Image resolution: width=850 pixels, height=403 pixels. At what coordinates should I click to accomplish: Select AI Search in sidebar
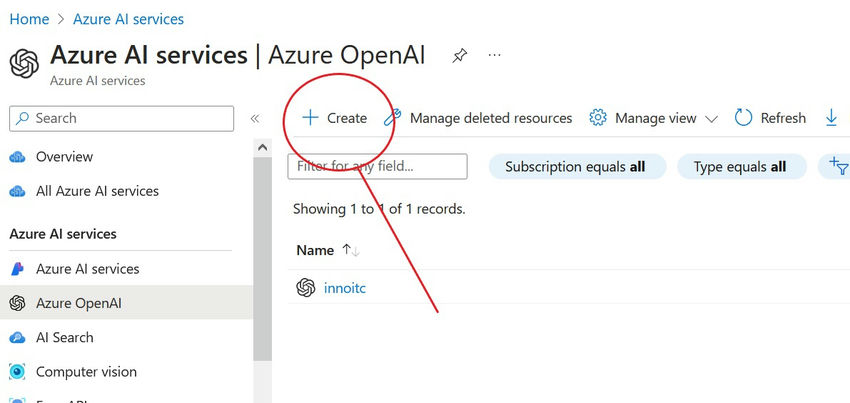coord(64,338)
